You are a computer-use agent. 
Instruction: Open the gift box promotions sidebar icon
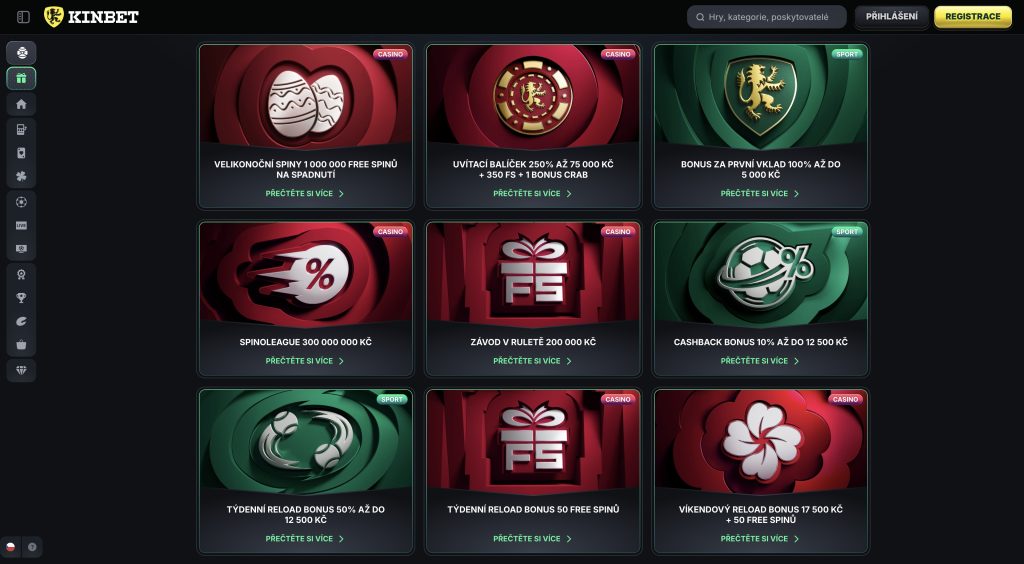[21, 78]
